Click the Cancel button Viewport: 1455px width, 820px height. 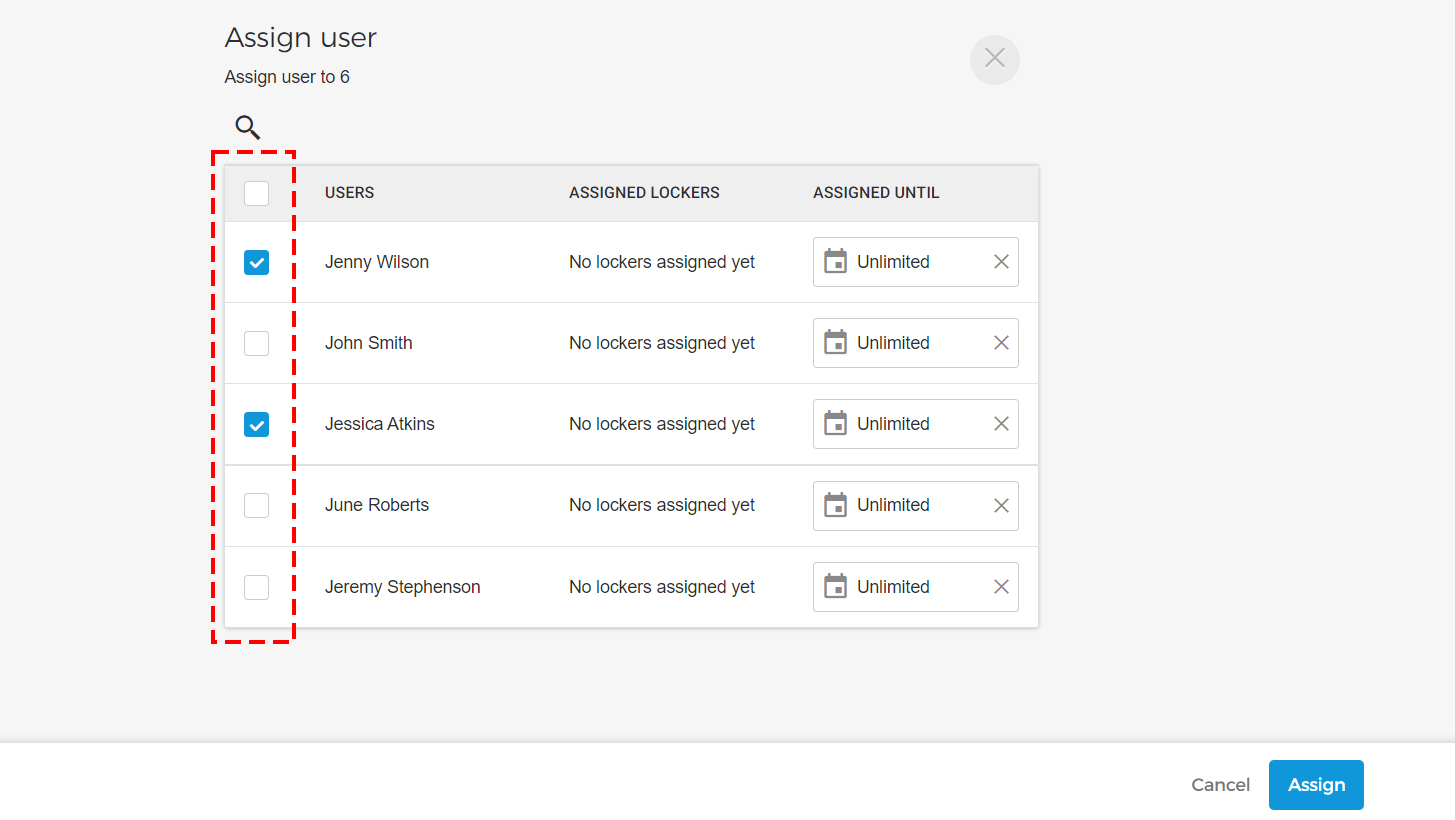pyautogui.click(x=1220, y=785)
